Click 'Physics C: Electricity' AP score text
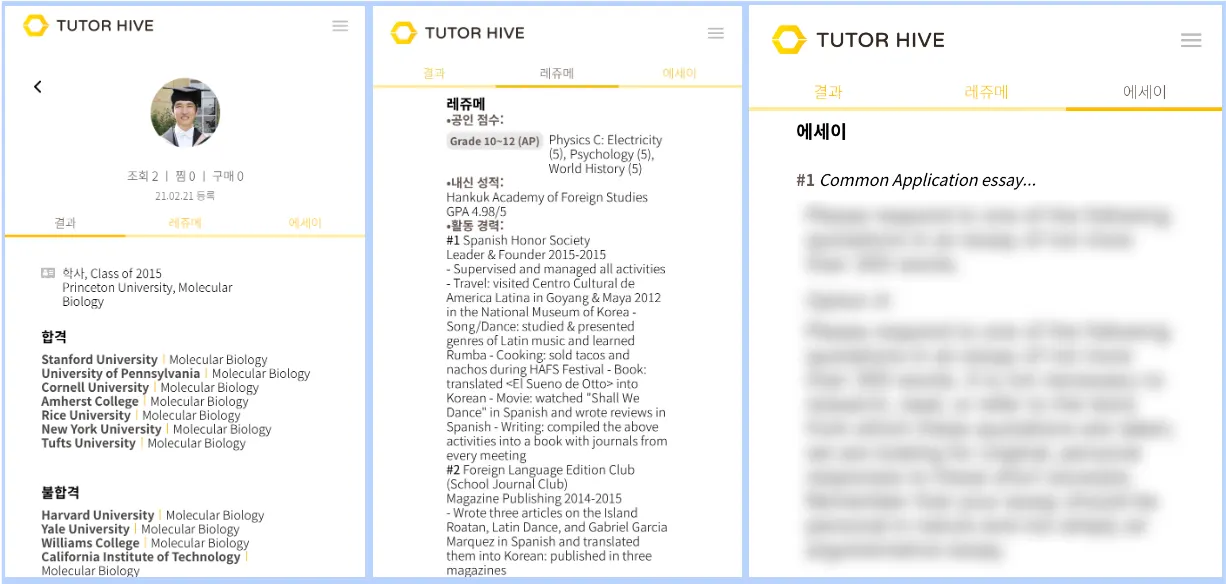The image size is (1226, 584). [605, 140]
